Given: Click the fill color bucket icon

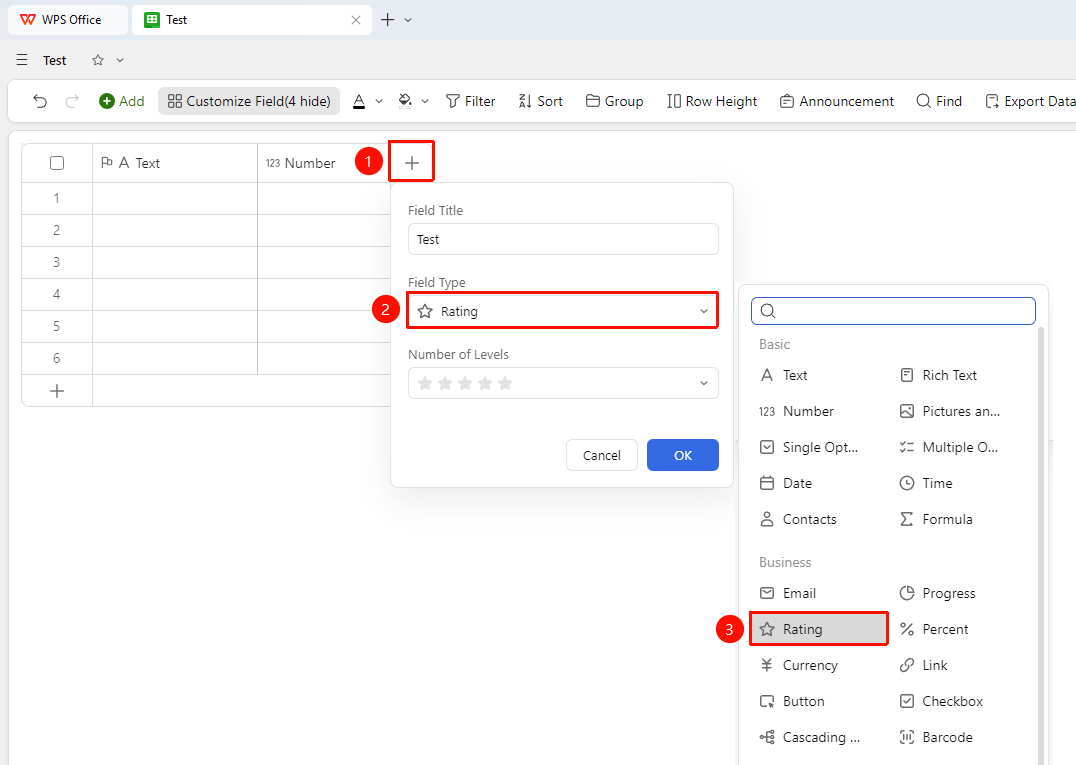Looking at the screenshot, I should (406, 102).
